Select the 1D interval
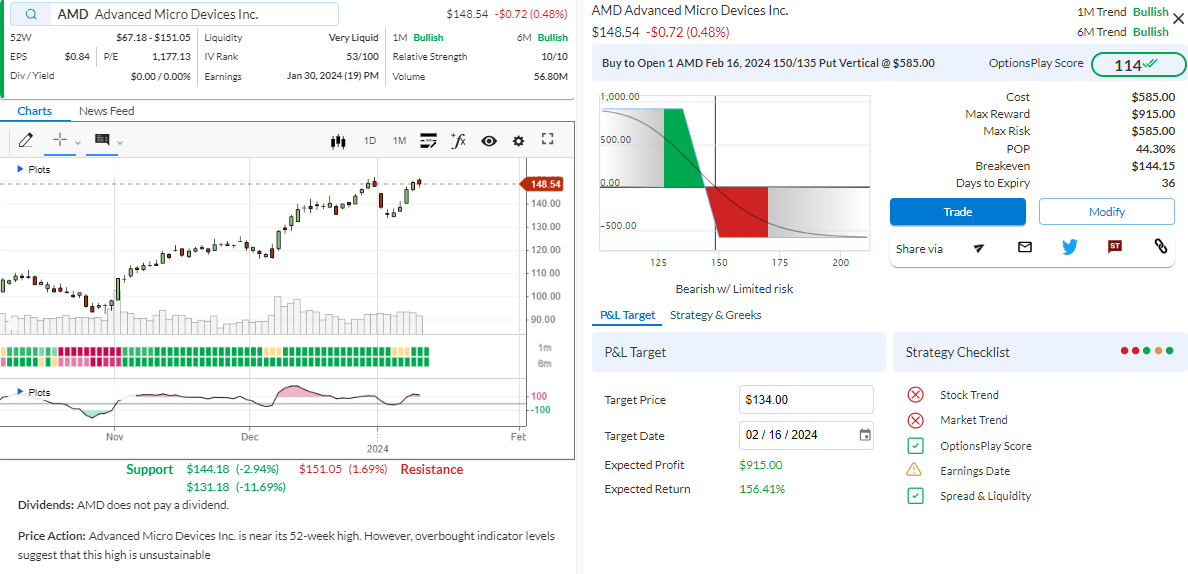The height and width of the screenshot is (574, 1188). (370, 141)
